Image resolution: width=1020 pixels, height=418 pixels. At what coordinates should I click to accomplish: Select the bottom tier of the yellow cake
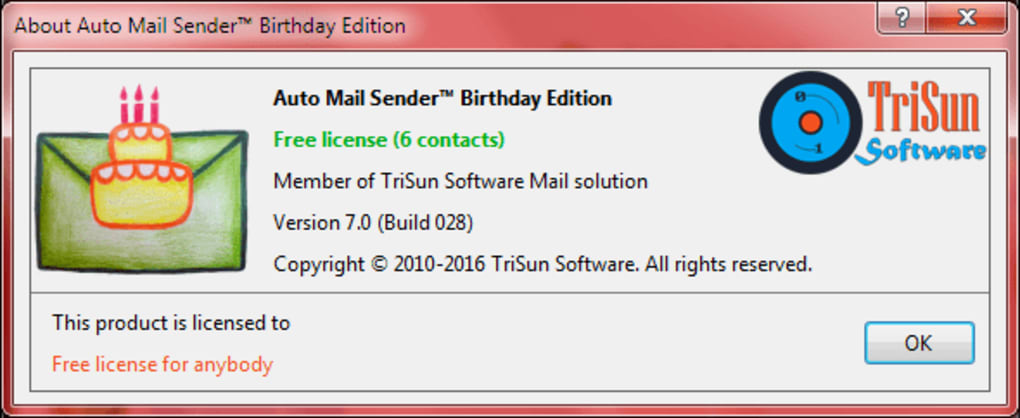pyautogui.click(x=141, y=194)
